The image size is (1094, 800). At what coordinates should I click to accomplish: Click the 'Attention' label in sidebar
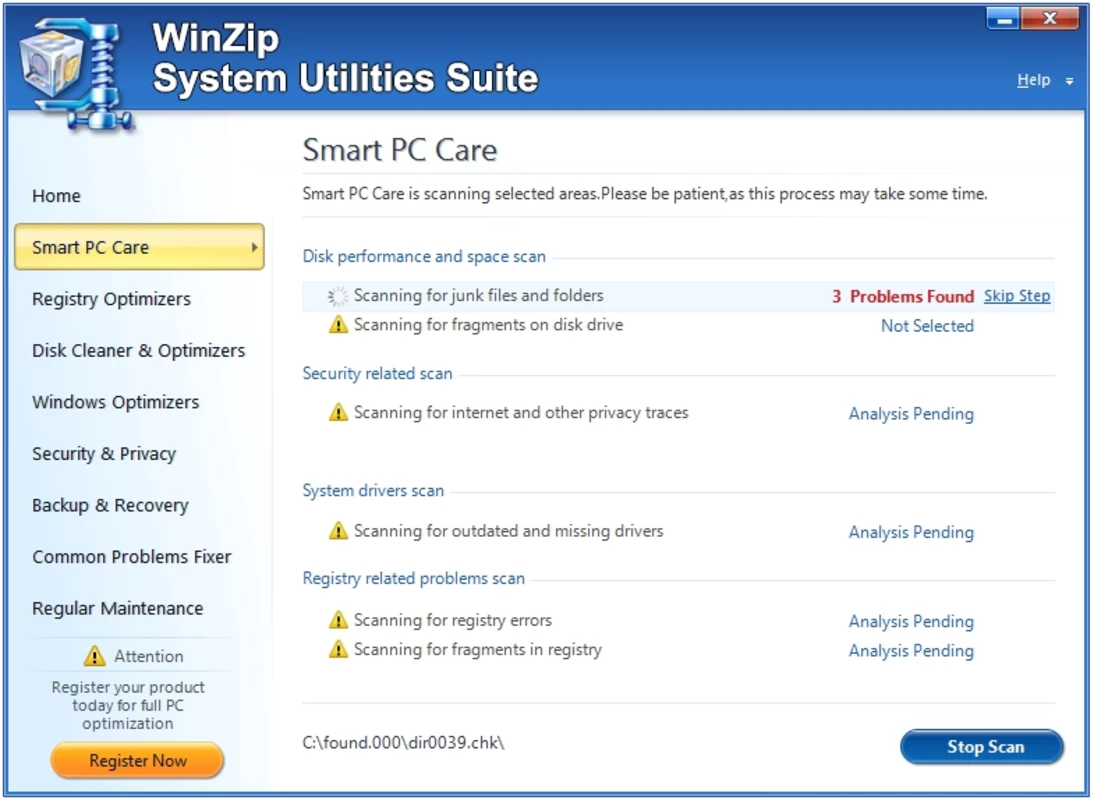click(149, 656)
